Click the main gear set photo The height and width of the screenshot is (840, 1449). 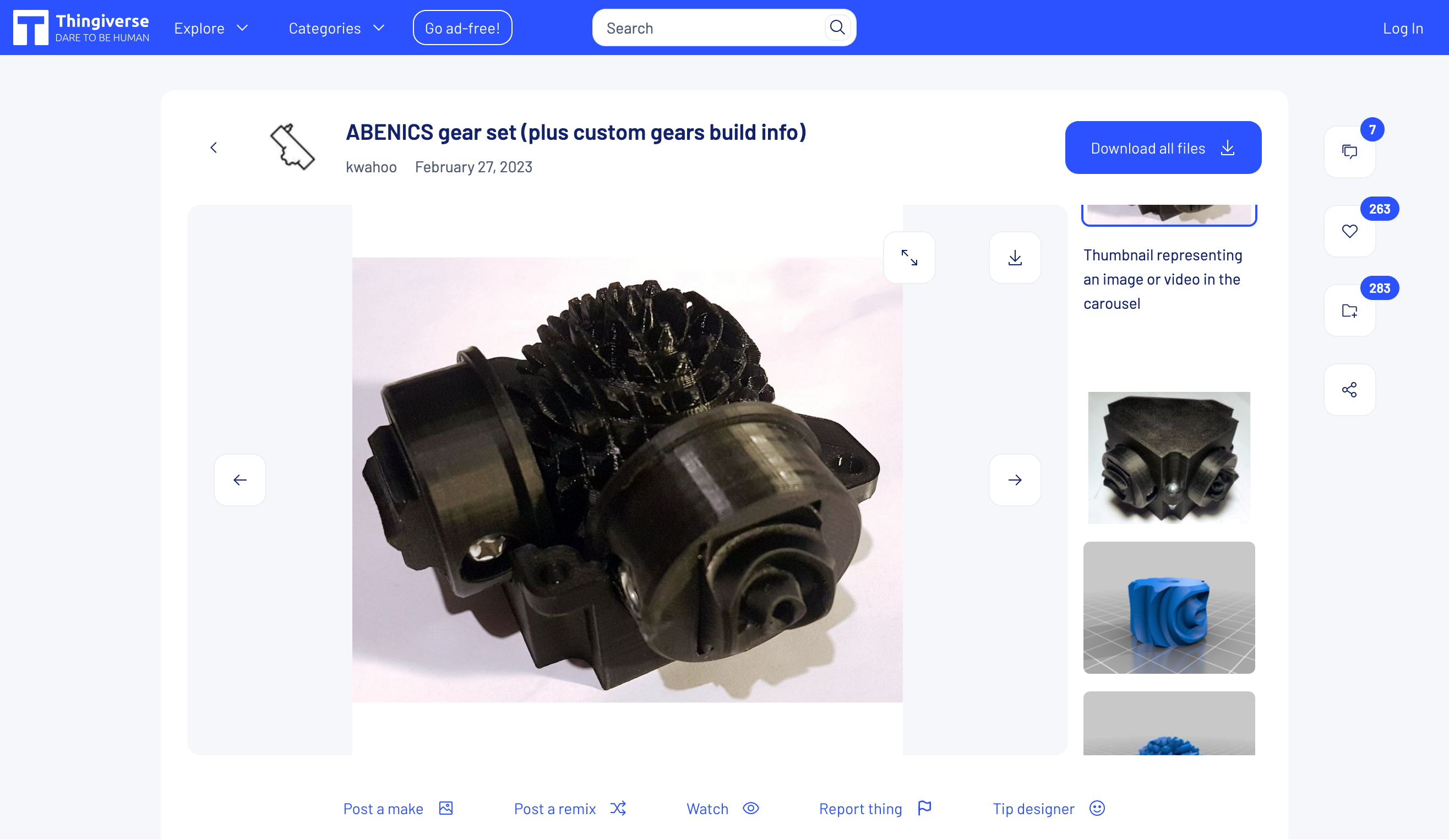pyautogui.click(x=627, y=480)
